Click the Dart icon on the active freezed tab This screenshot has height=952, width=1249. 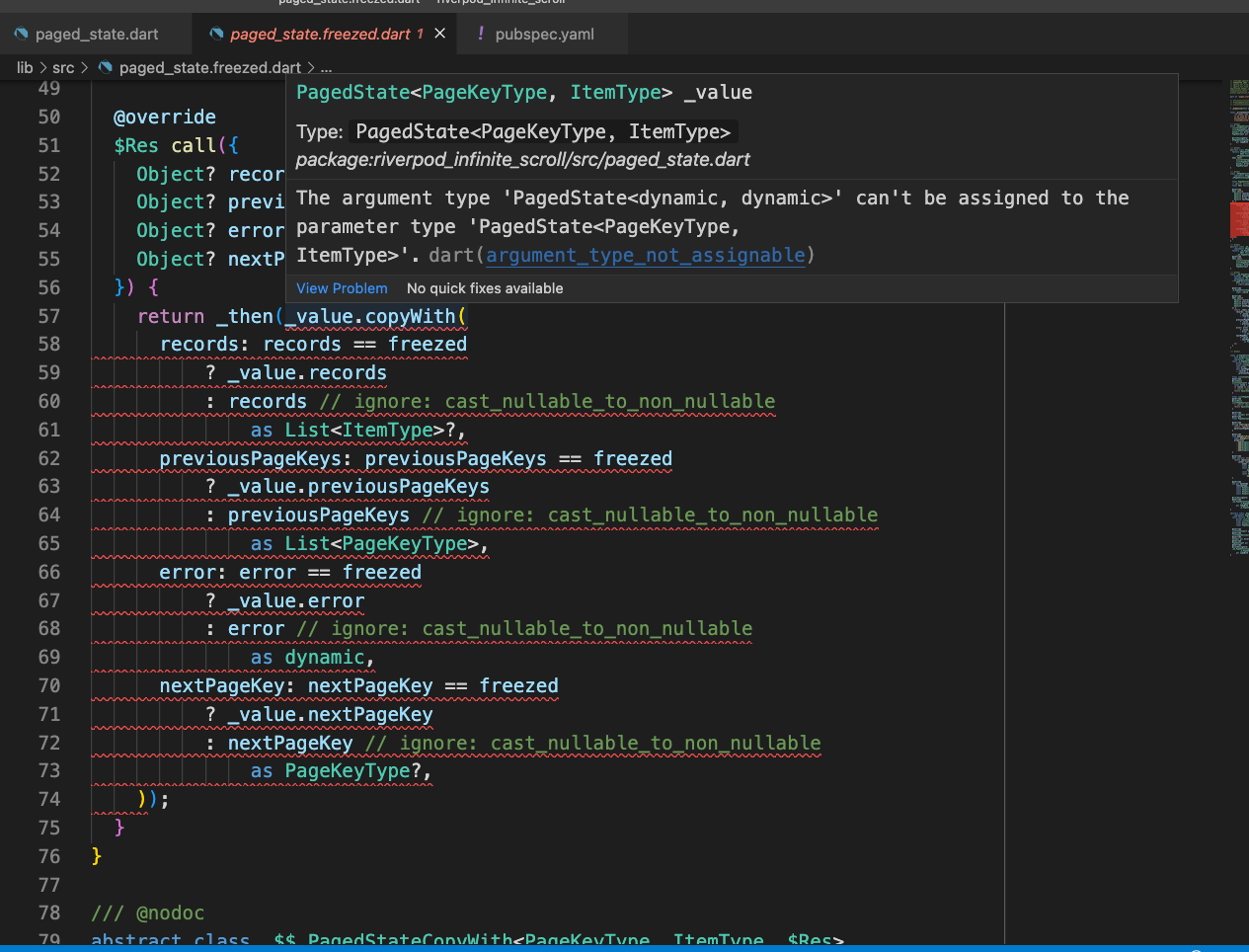216,33
